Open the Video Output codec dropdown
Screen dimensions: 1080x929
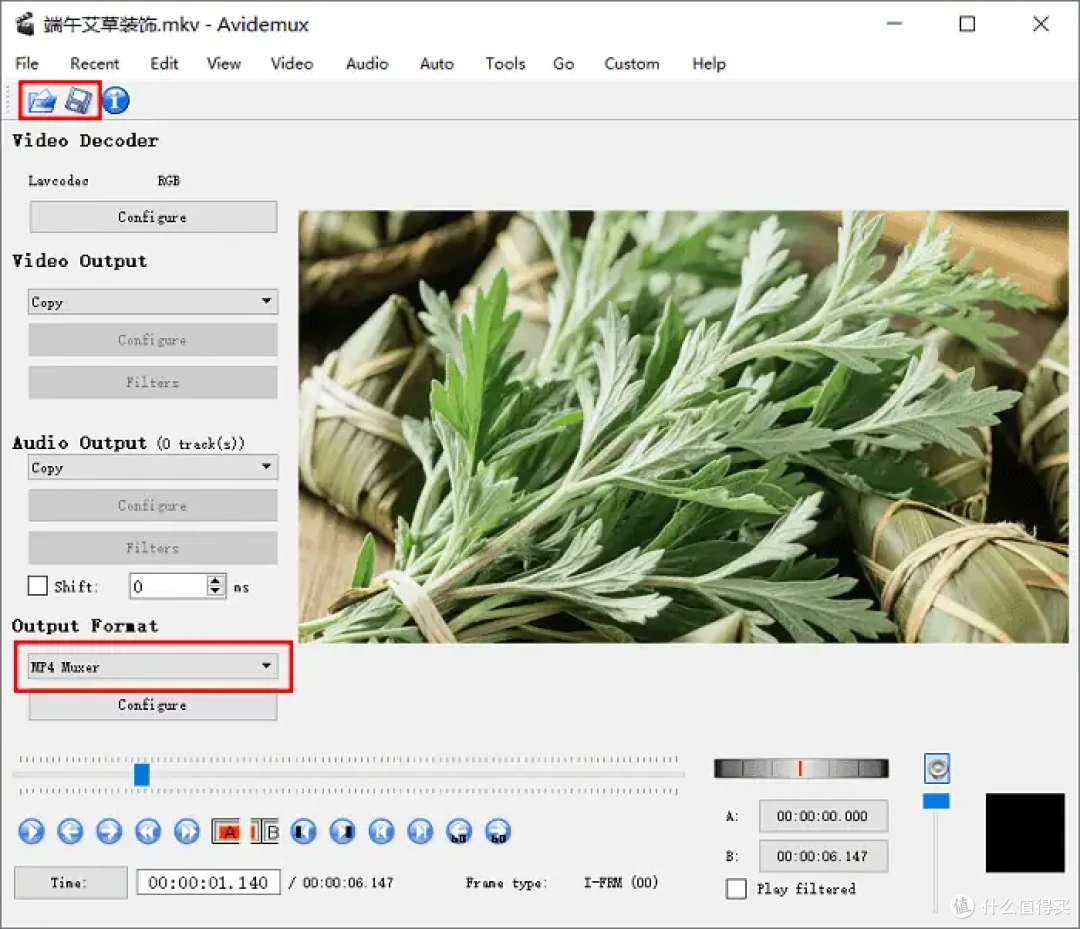(153, 302)
